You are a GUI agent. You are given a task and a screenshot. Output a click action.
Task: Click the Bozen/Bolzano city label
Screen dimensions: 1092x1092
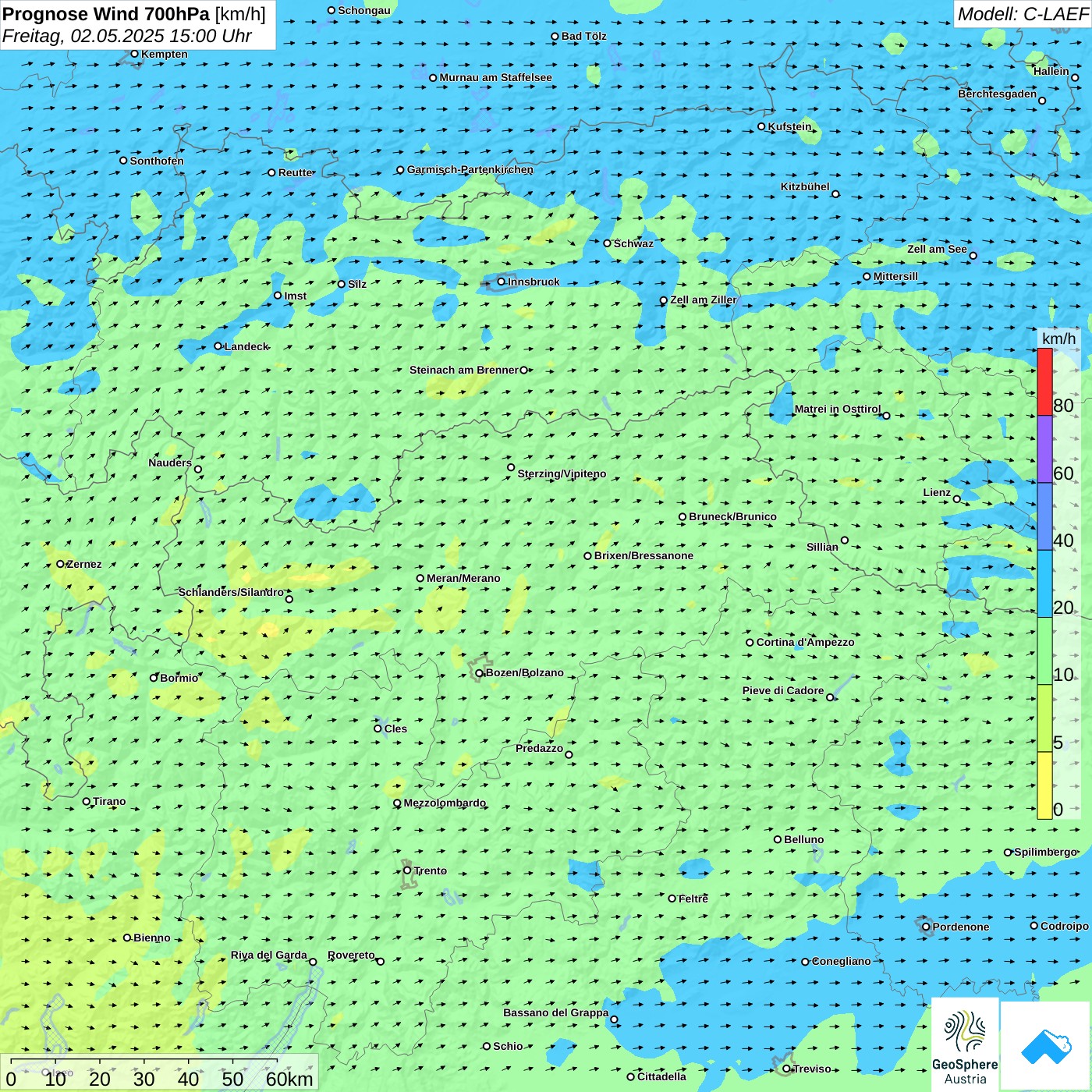pyautogui.click(x=524, y=672)
